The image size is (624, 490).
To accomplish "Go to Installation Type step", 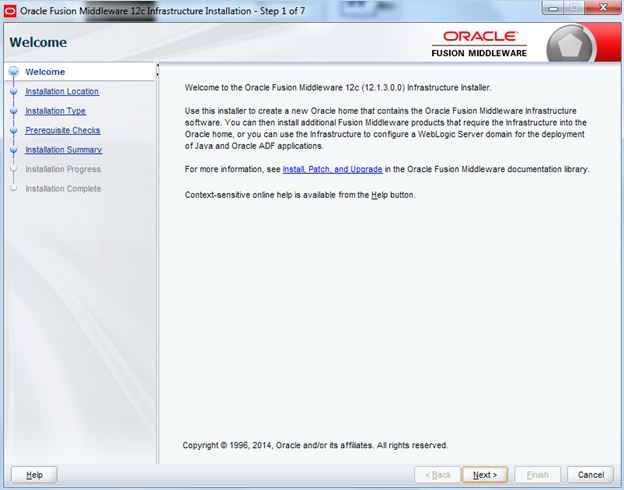I will click(x=55, y=111).
